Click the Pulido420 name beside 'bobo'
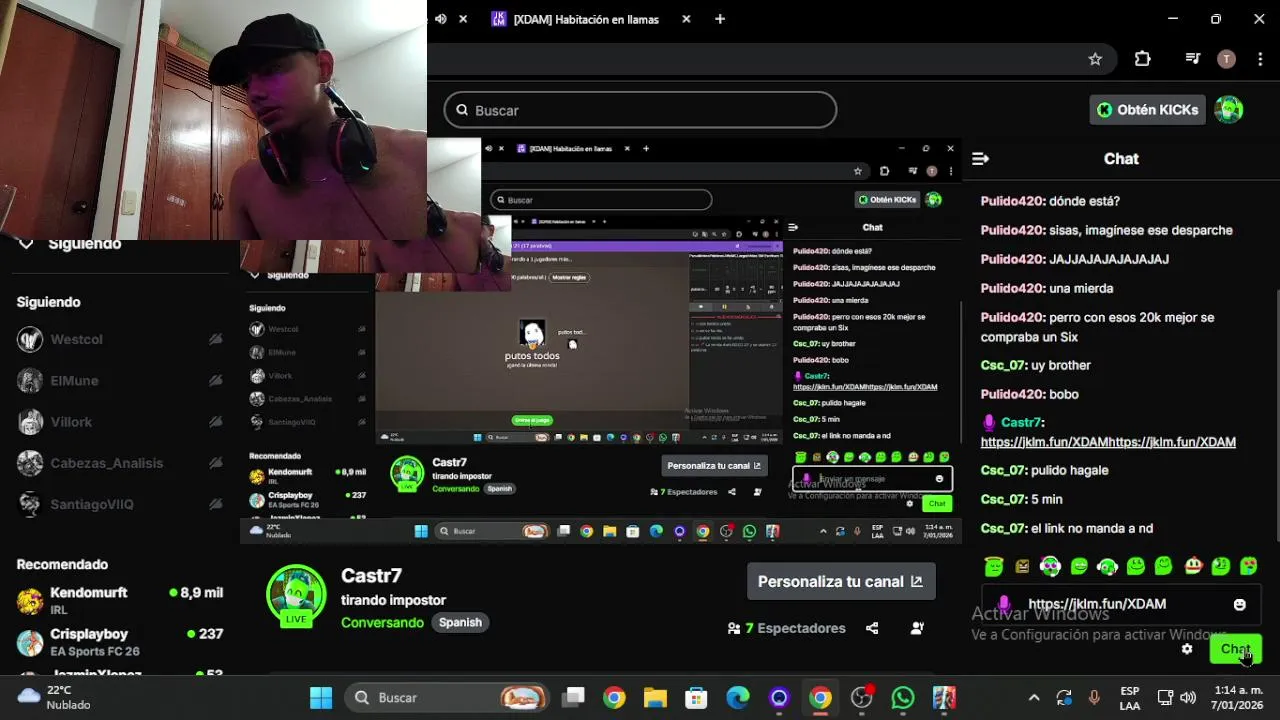Screen dimensions: 1280x720 point(1012,394)
